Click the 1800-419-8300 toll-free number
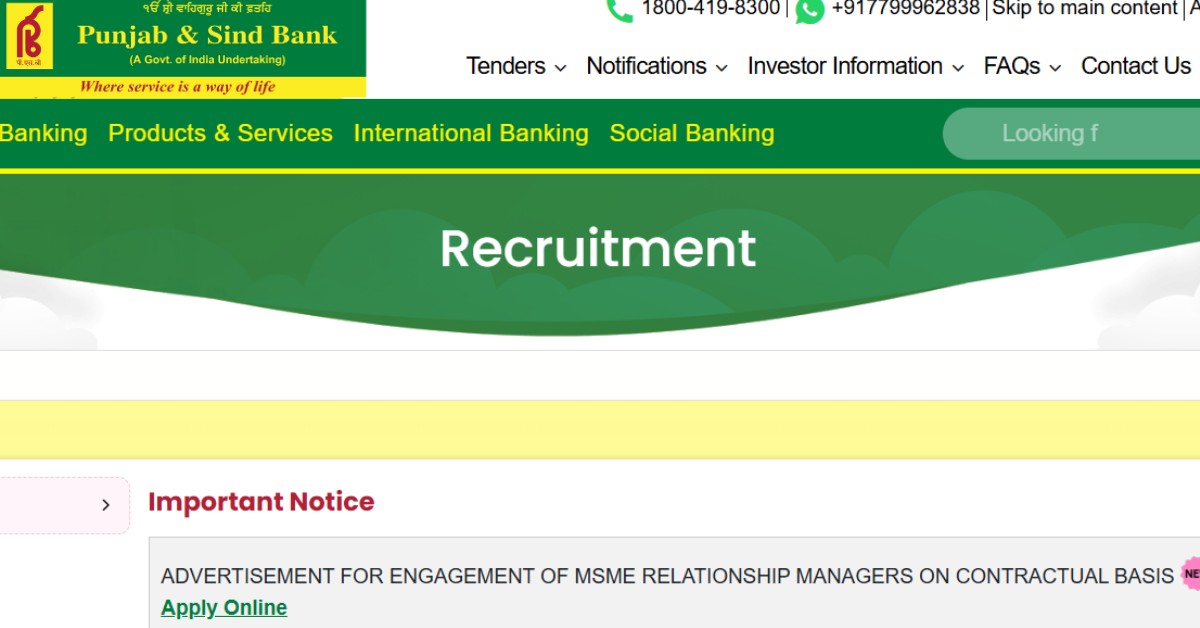This screenshot has height=628, width=1200. [710, 9]
